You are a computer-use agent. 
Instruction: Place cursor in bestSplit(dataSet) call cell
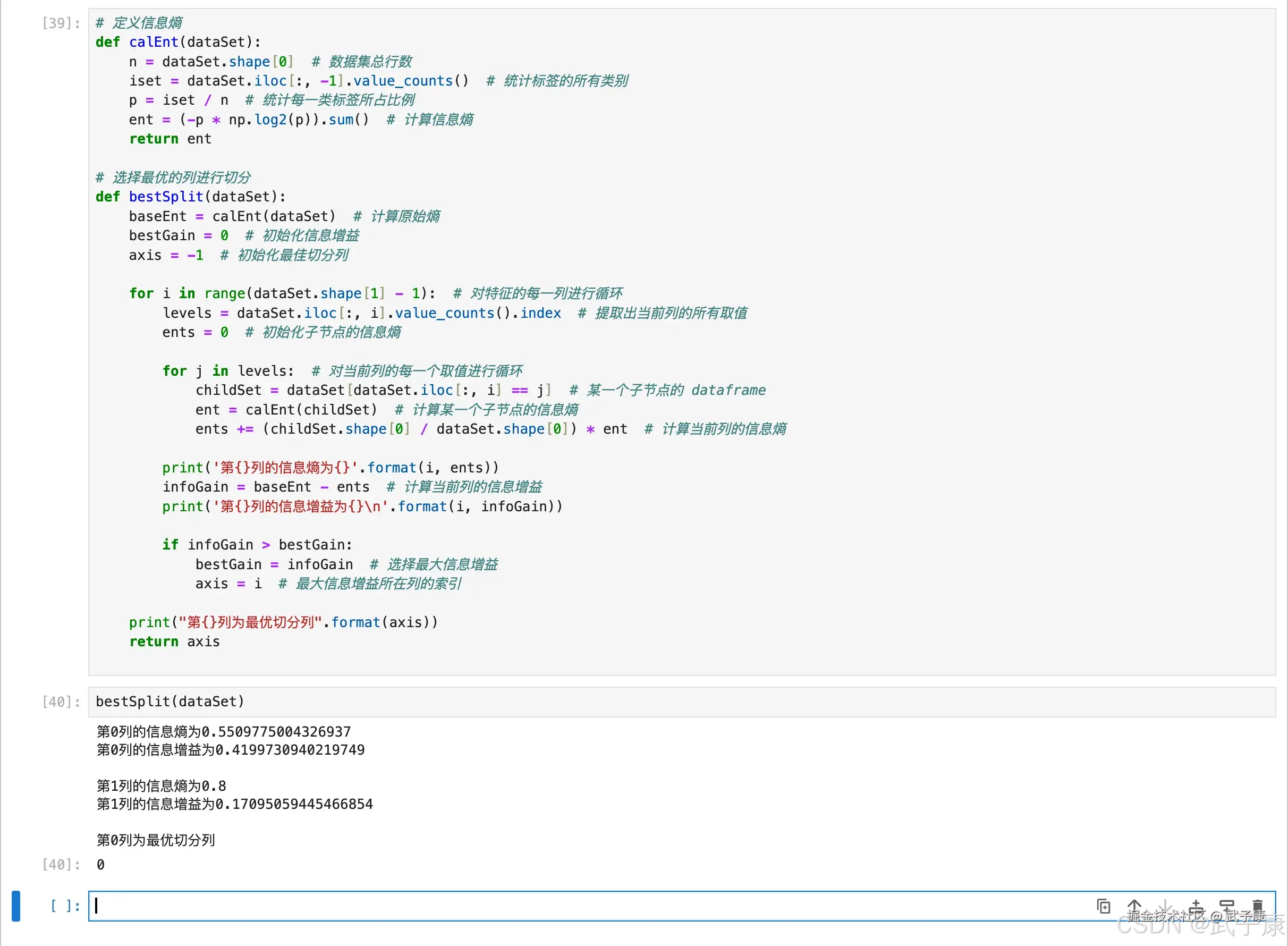tap(170, 702)
